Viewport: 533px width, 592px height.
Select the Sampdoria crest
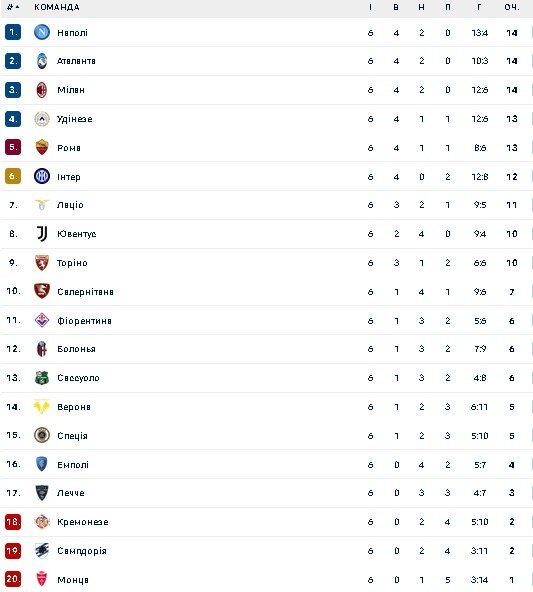pos(42,550)
